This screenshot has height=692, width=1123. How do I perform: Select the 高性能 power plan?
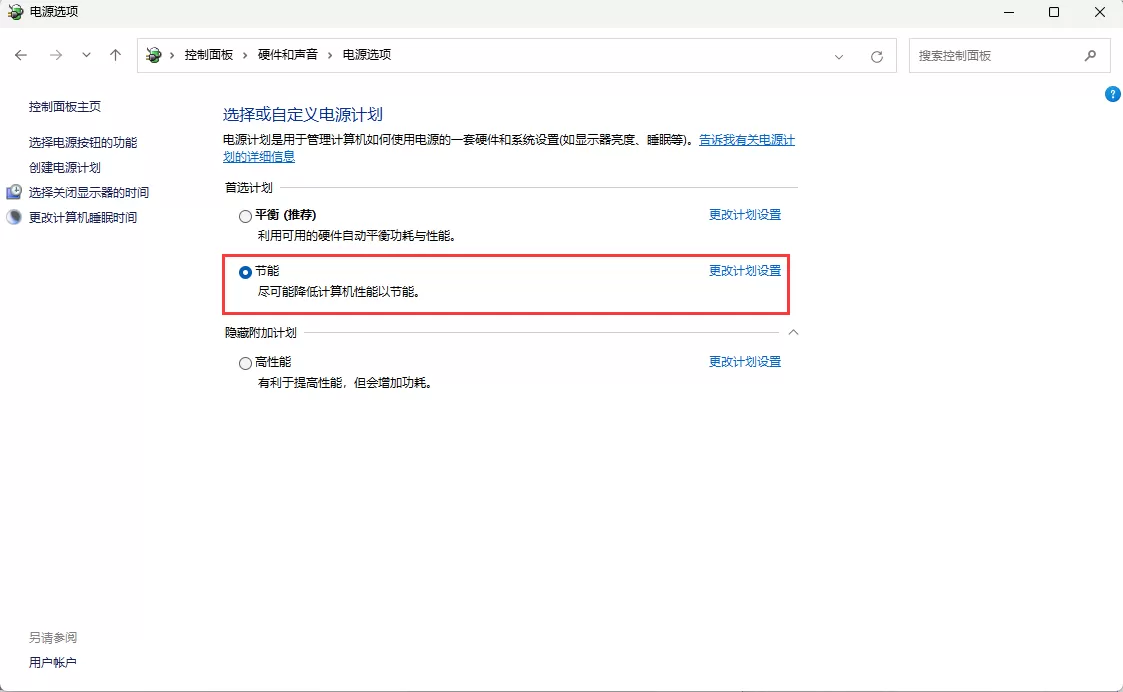(x=245, y=362)
